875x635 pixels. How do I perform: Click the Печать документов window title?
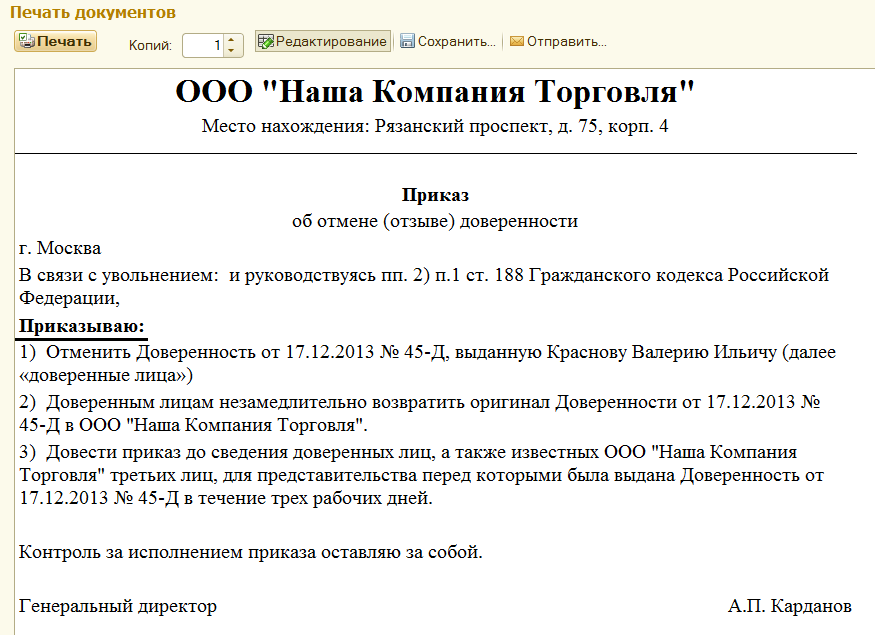pyautogui.click(x=92, y=13)
